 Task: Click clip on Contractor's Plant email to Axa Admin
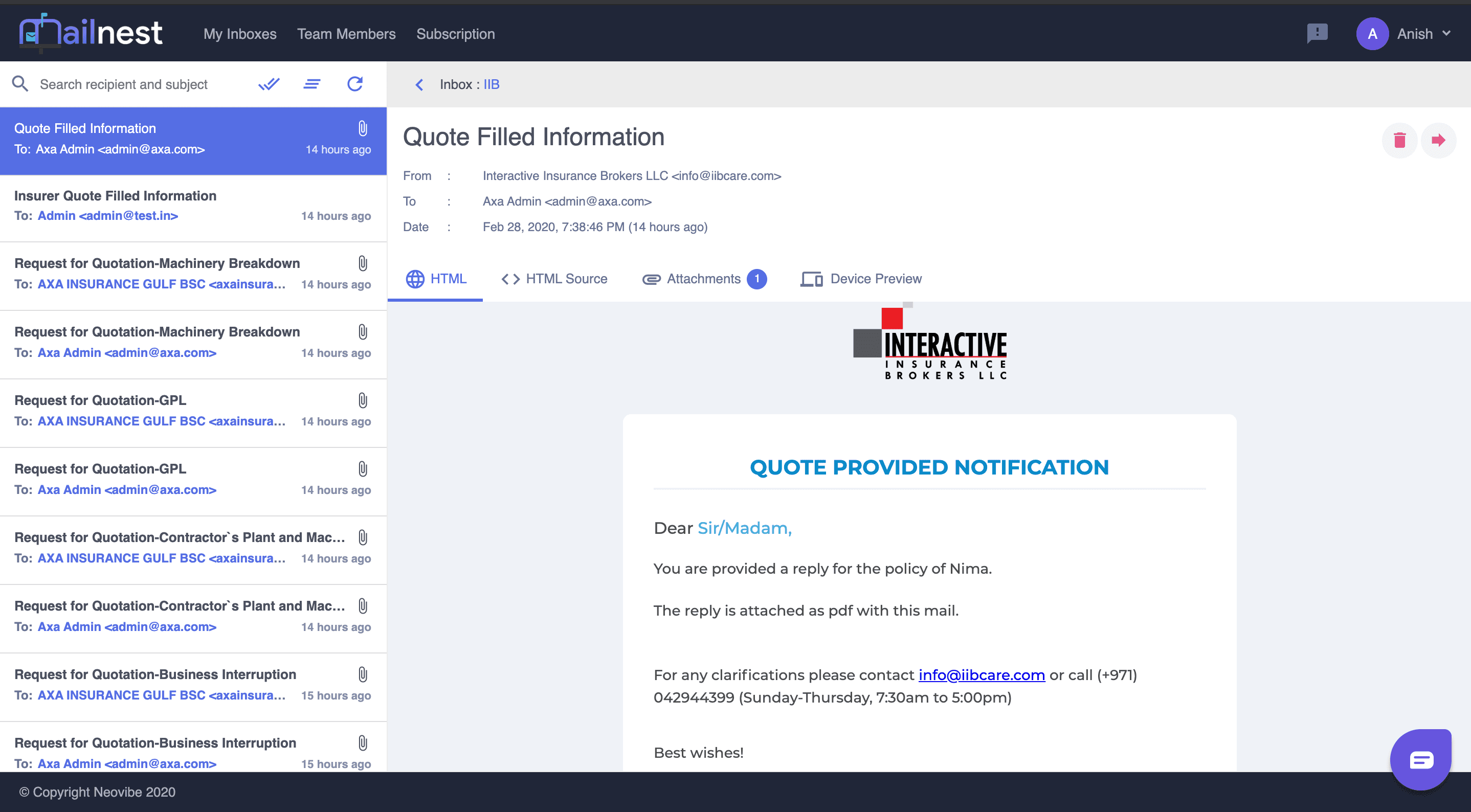363,606
